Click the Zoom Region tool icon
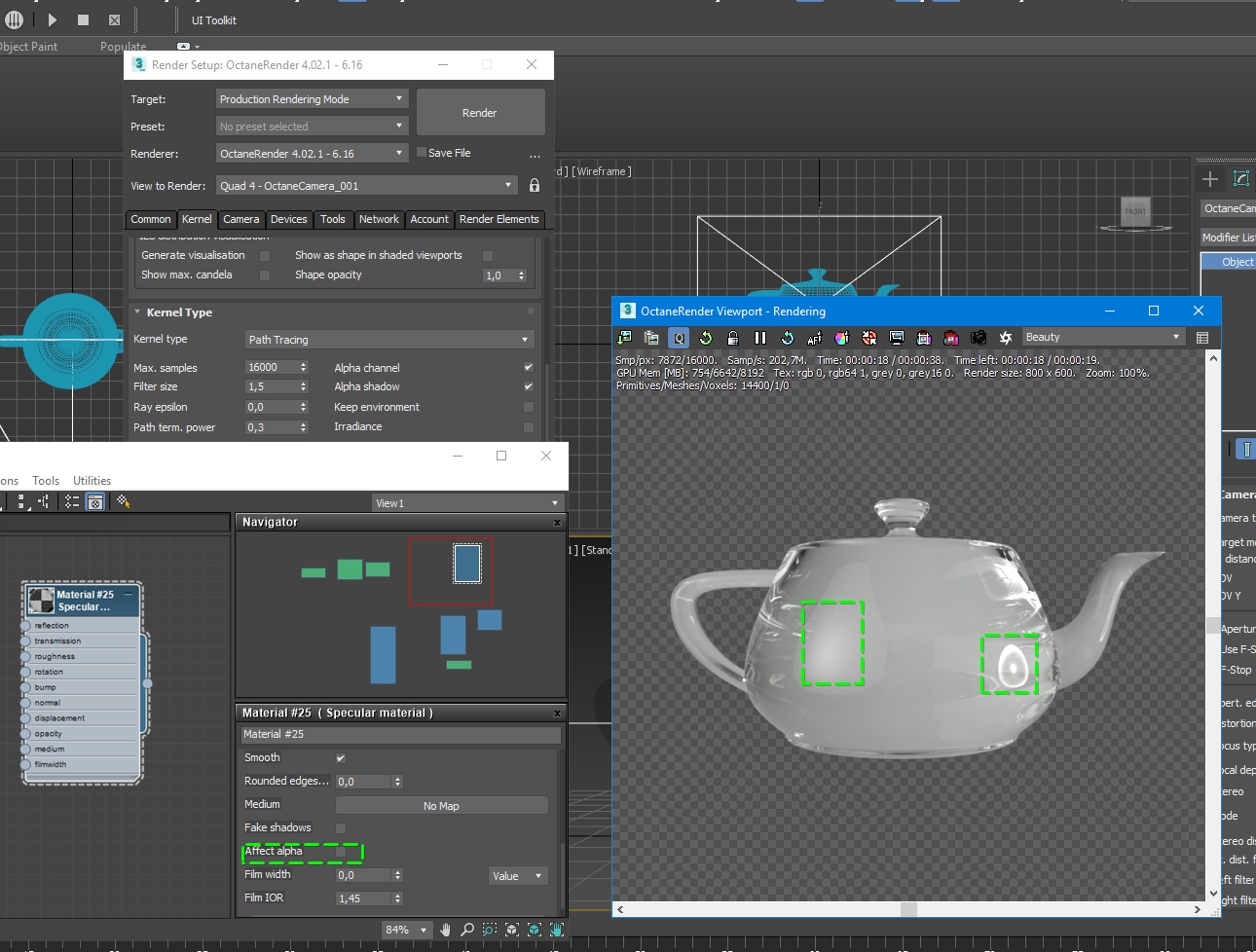The image size is (1256, 952). [x=490, y=930]
